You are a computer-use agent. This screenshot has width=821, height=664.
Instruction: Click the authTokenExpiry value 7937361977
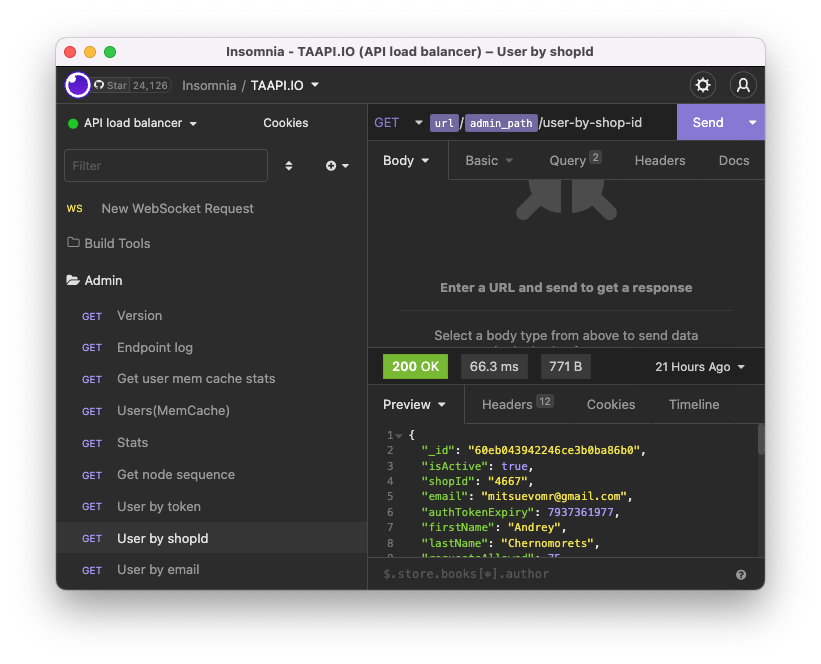[x=580, y=512]
